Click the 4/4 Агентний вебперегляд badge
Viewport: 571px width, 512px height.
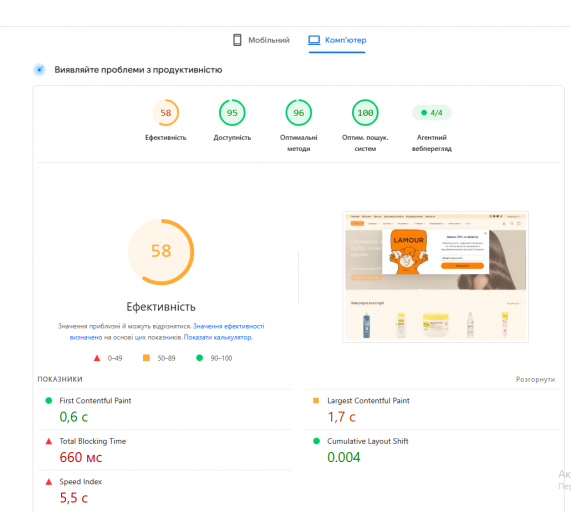(432, 113)
